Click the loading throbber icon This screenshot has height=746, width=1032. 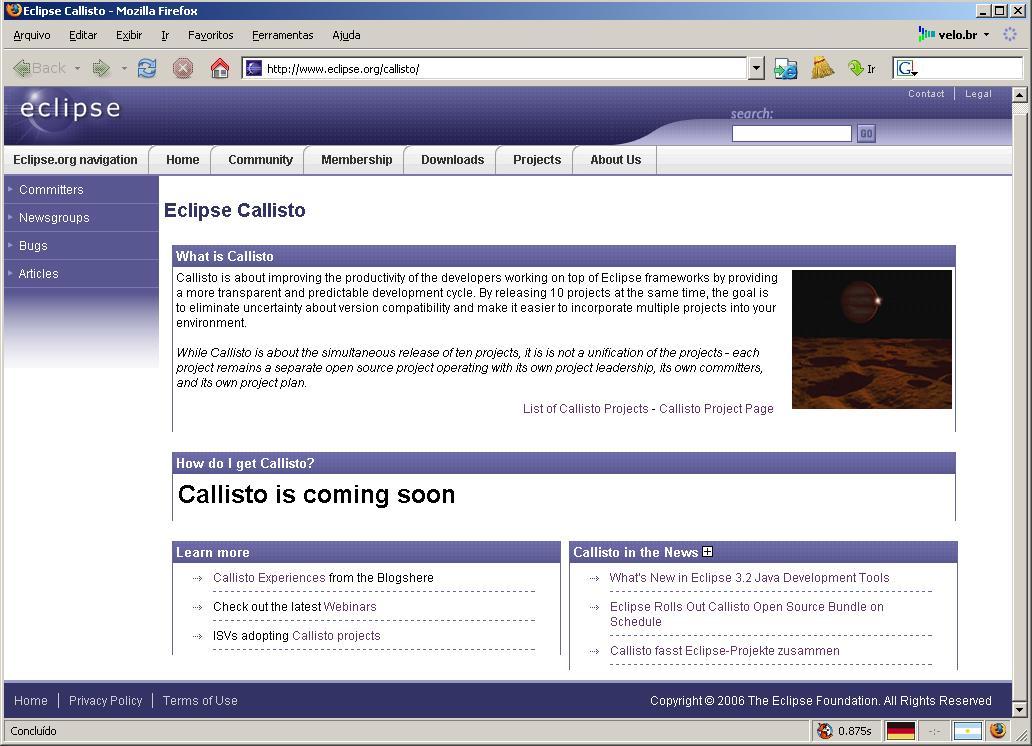[x=1010, y=34]
